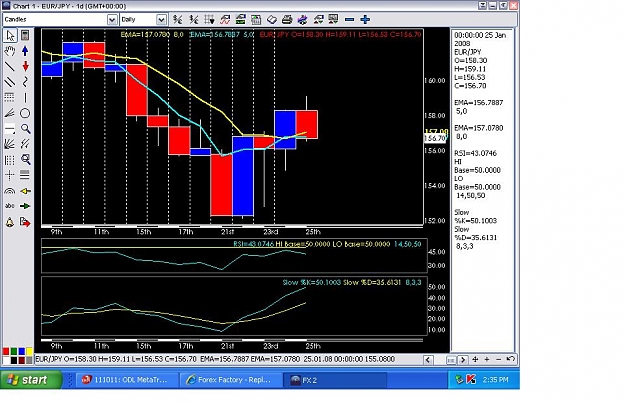
Task: Click the RSI=43.0746 side panel entry
Action: [474, 153]
